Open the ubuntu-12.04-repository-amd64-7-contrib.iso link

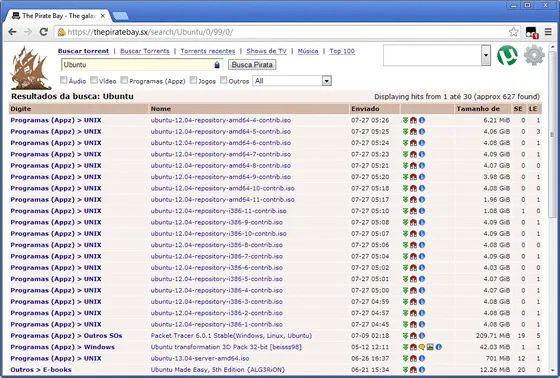221,154
